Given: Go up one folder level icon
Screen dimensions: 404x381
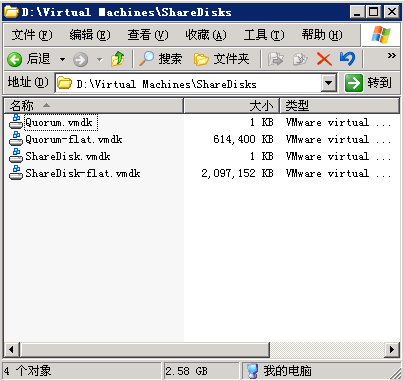Looking at the screenshot, I should [118, 59].
